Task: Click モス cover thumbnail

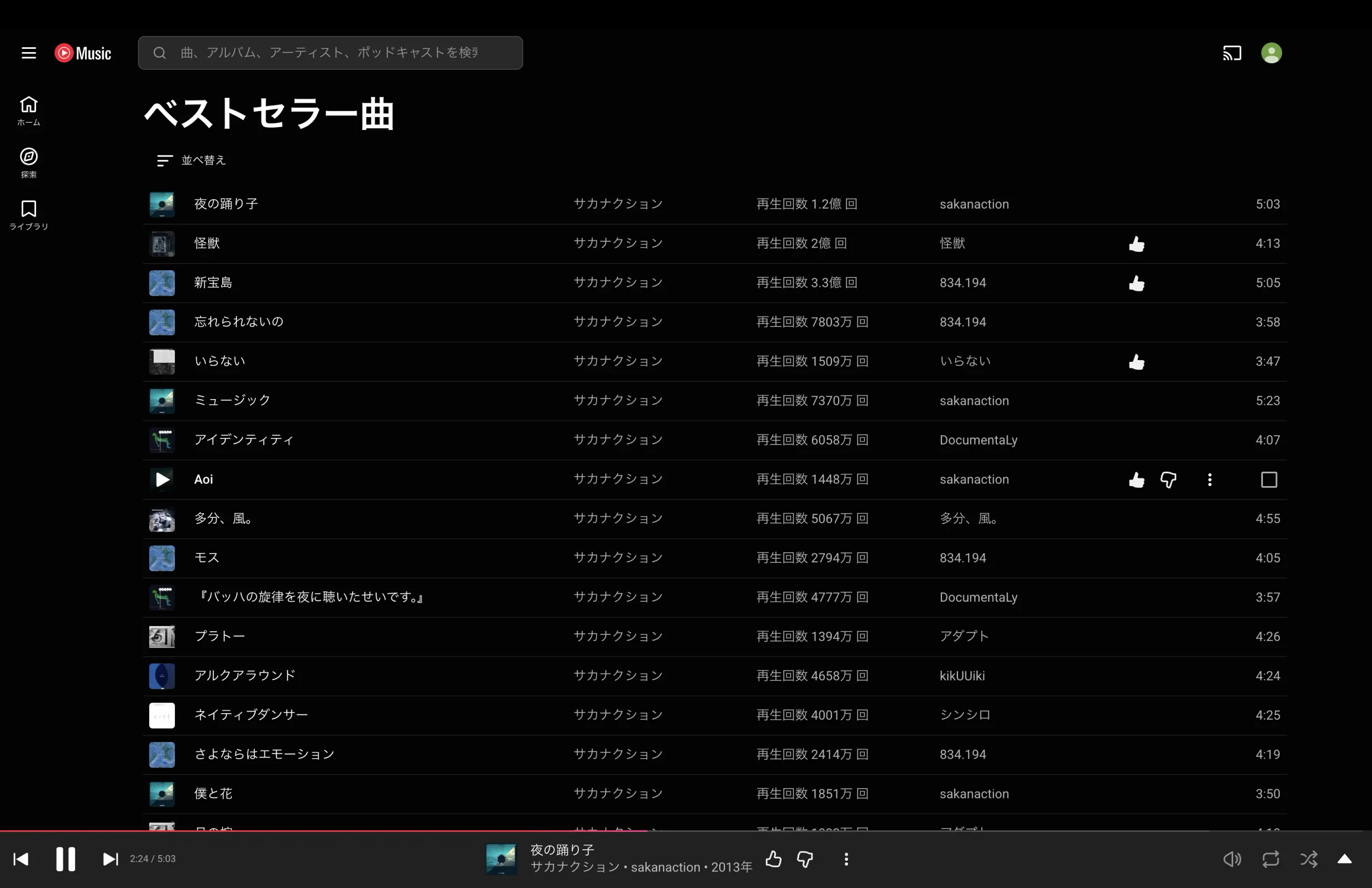Action: pos(162,558)
